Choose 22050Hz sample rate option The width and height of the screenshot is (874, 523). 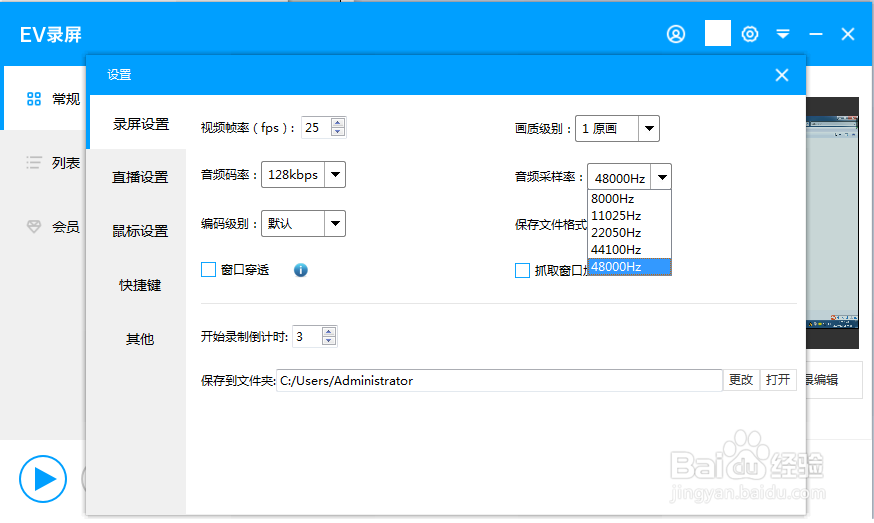coord(629,233)
